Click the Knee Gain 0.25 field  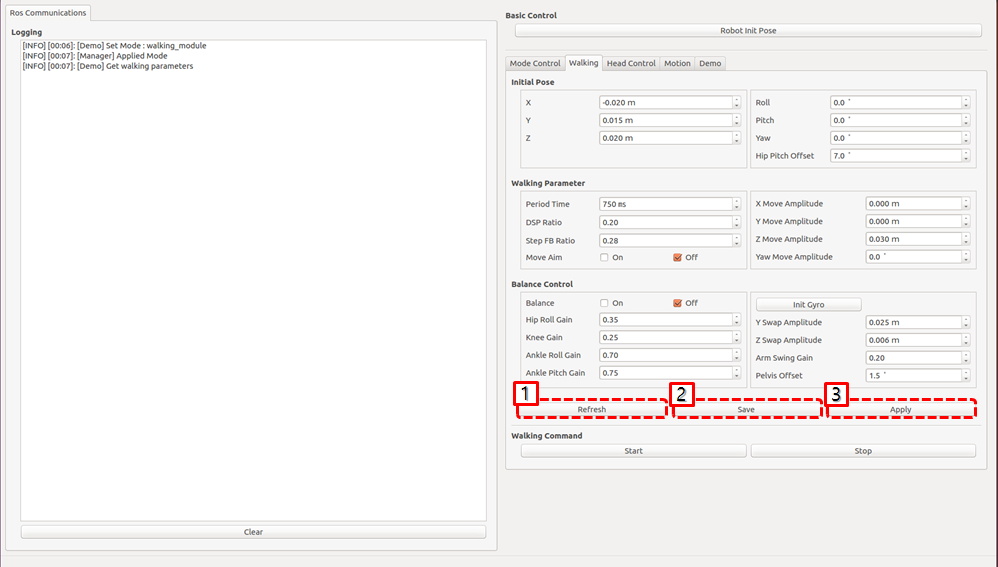(666, 338)
